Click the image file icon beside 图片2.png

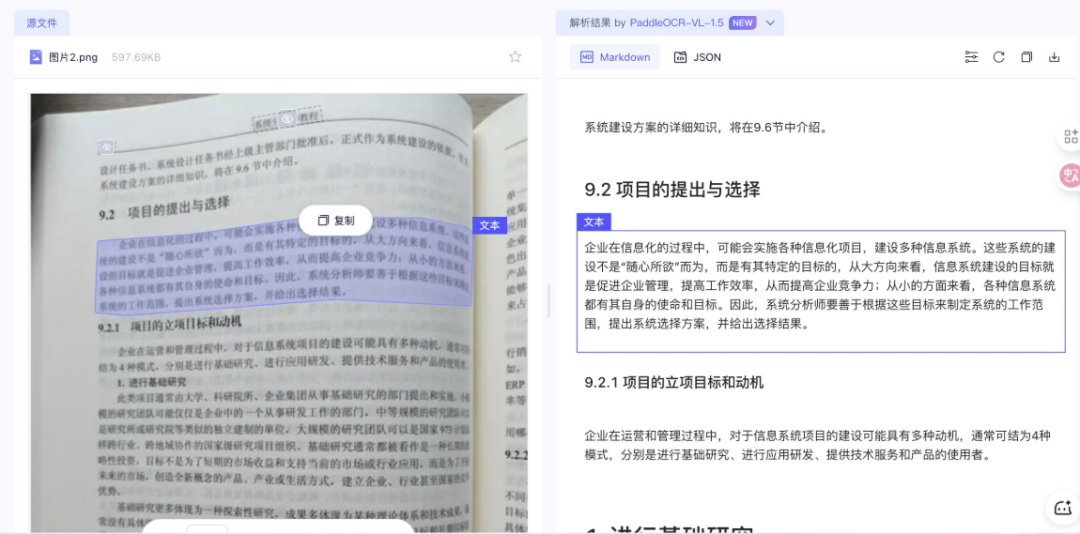[36, 57]
